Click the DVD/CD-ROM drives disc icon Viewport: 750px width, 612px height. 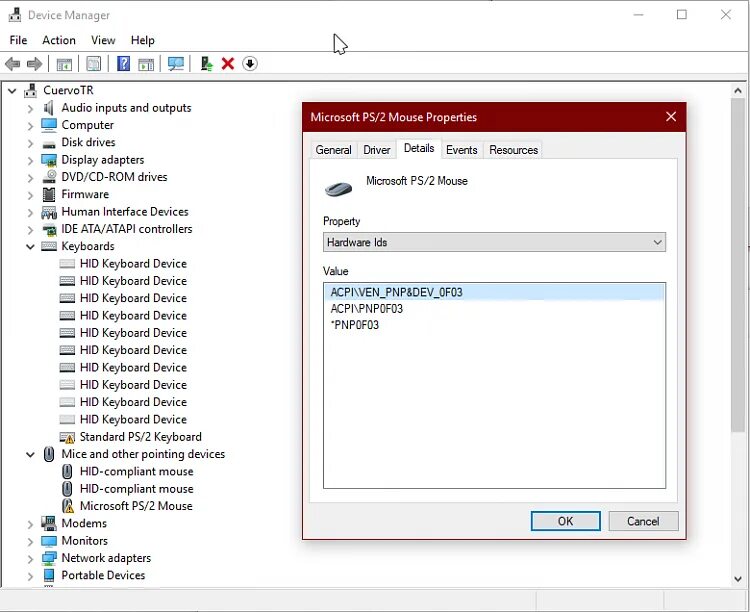(x=49, y=177)
